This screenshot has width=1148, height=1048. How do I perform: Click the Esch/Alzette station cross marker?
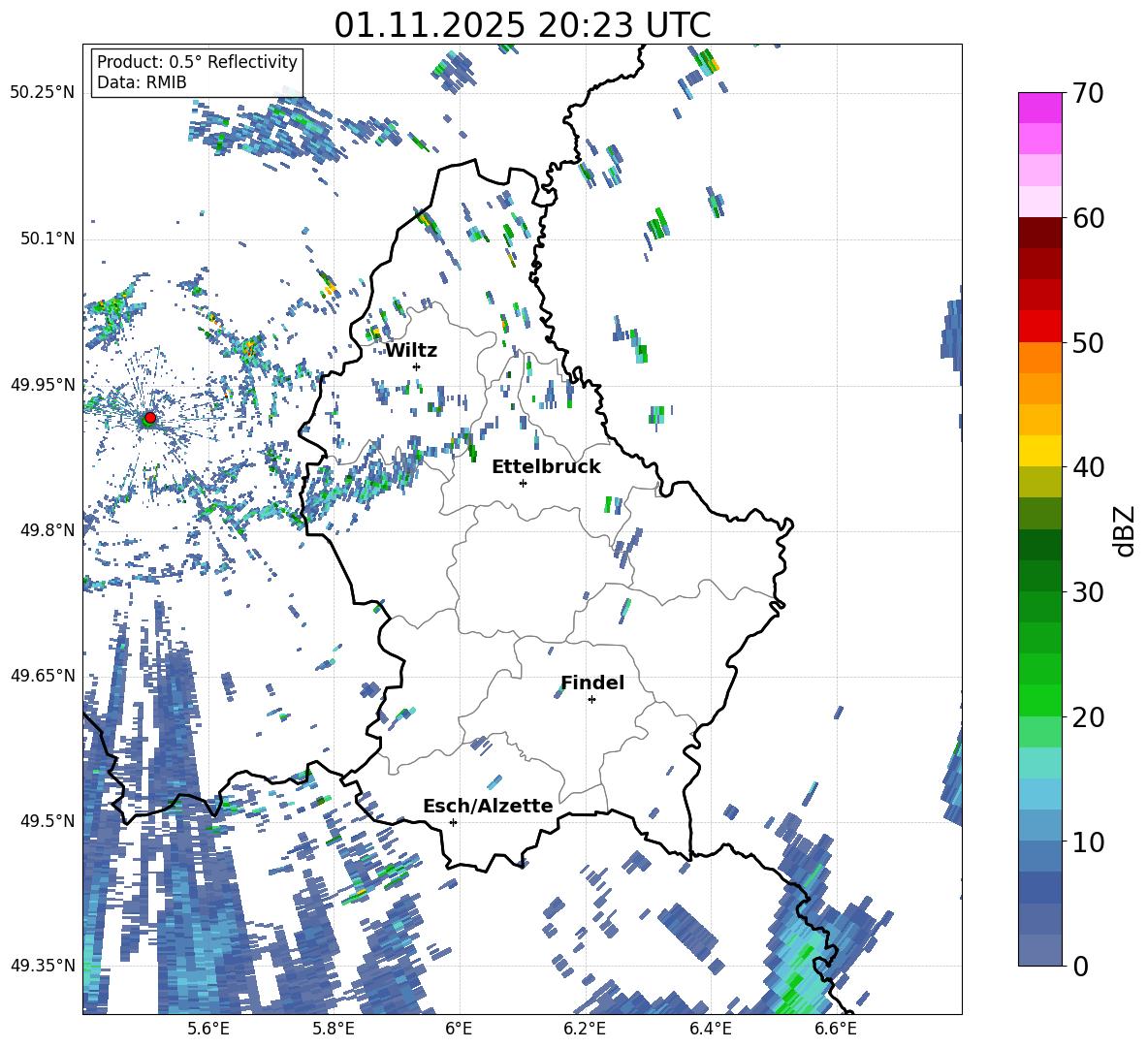[453, 822]
